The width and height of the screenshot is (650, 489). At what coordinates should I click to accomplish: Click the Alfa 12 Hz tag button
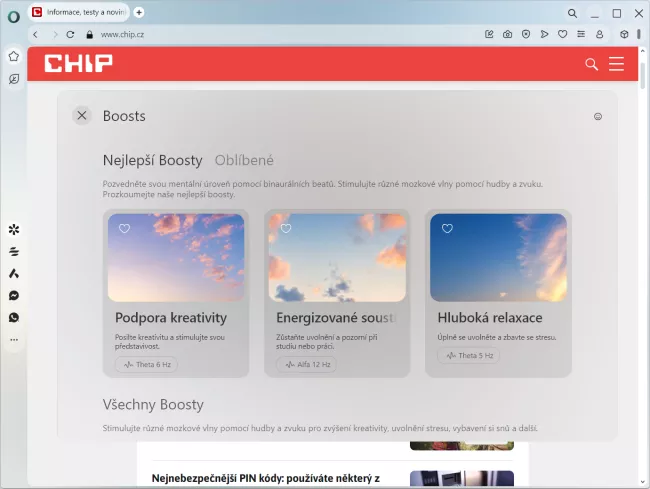pos(306,365)
